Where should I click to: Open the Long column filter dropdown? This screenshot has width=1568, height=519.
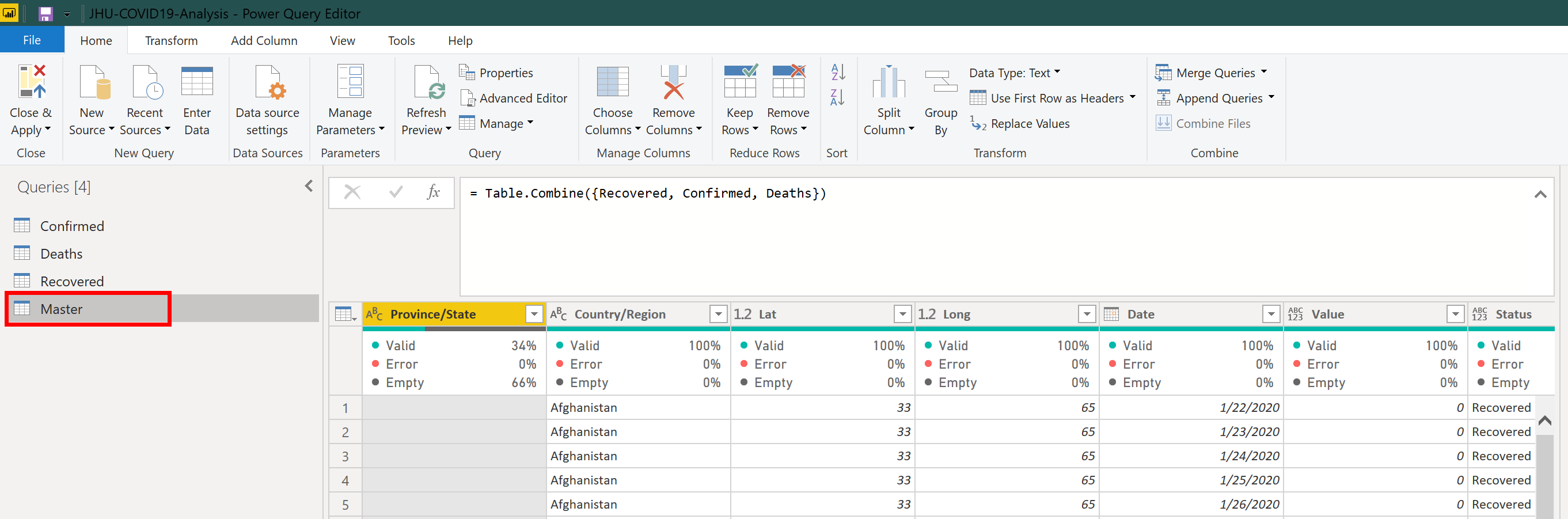(1087, 315)
